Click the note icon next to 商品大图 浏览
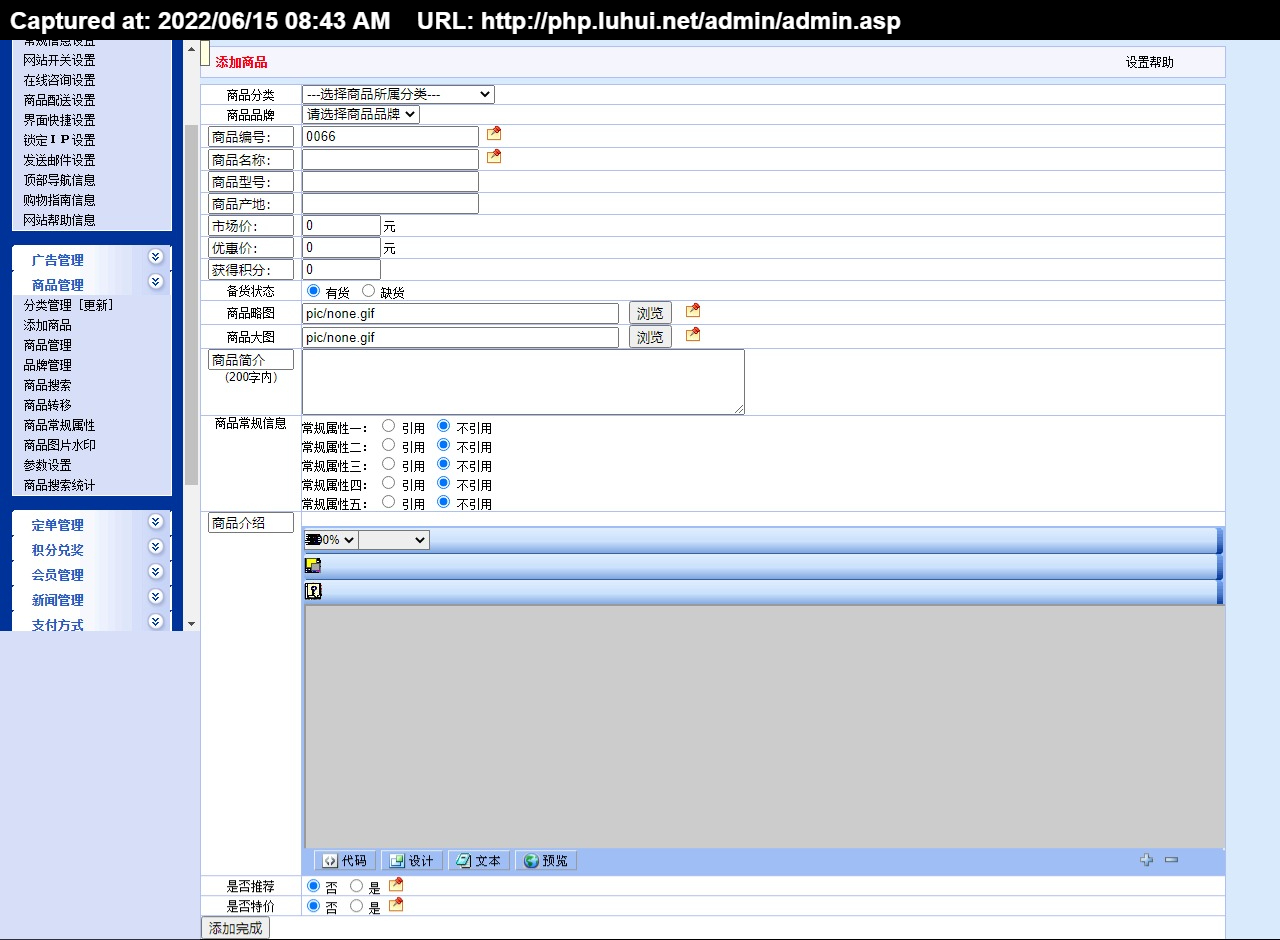This screenshot has height=940, width=1280. tap(693, 335)
